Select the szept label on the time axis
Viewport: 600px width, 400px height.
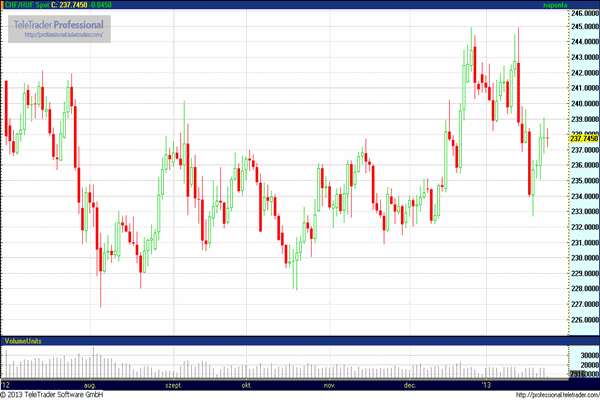pyautogui.click(x=174, y=384)
